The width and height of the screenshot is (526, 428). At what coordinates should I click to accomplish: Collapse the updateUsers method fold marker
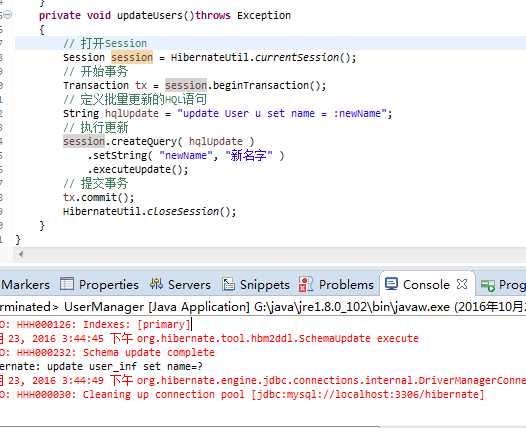coord(7,15)
